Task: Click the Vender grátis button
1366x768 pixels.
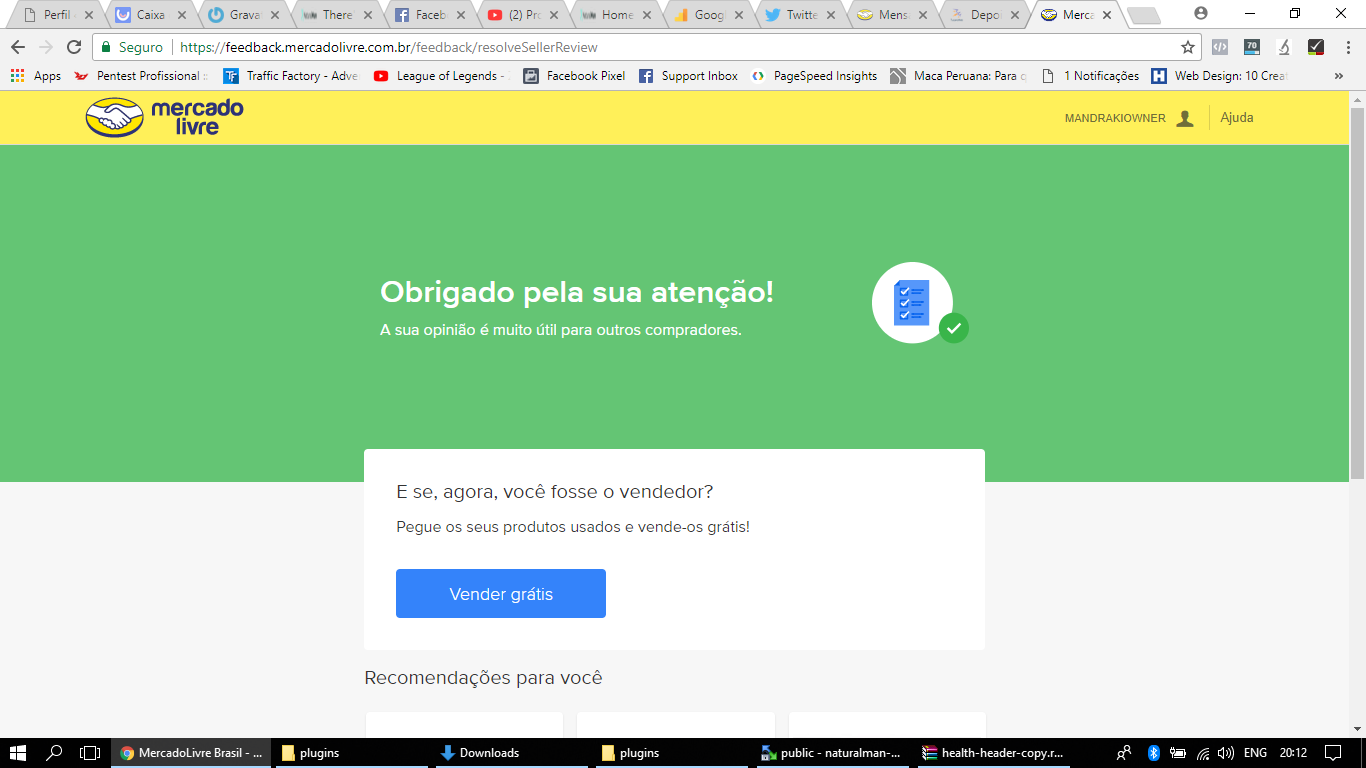Action: pyautogui.click(x=501, y=594)
